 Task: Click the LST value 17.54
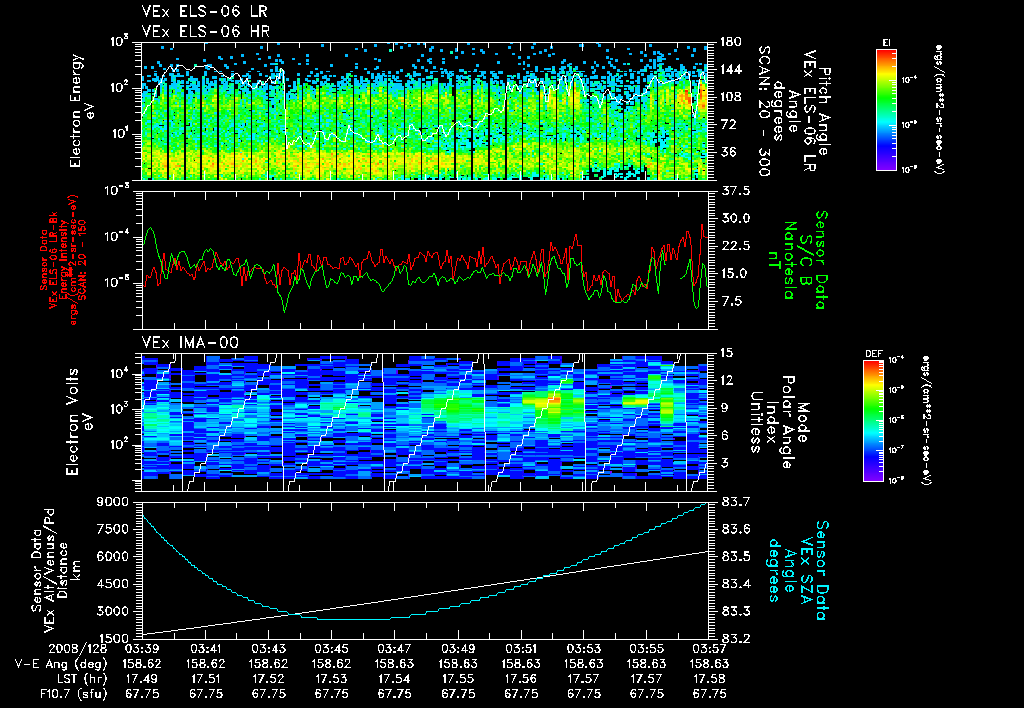[394, 679]
